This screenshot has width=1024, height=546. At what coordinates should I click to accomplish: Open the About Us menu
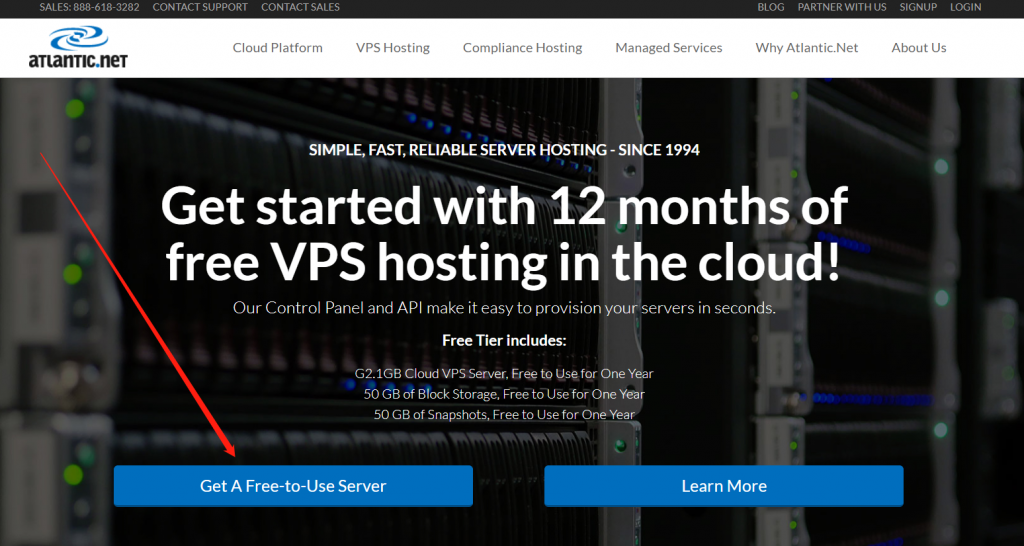click(919, 48)
